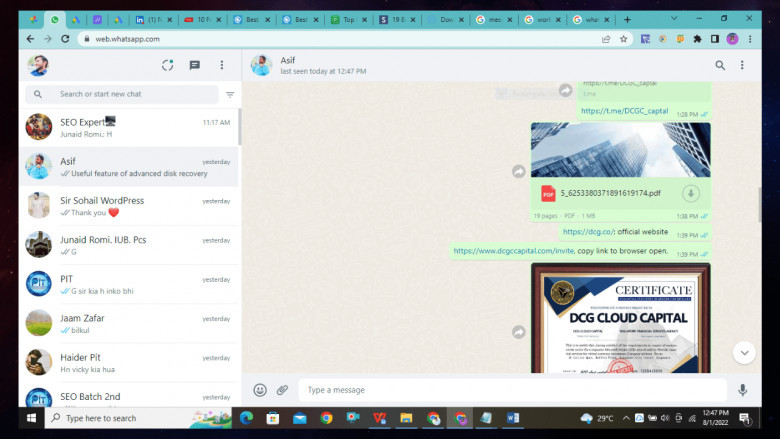Open Microsoft Word from the taskbar

tap(513, 418)
